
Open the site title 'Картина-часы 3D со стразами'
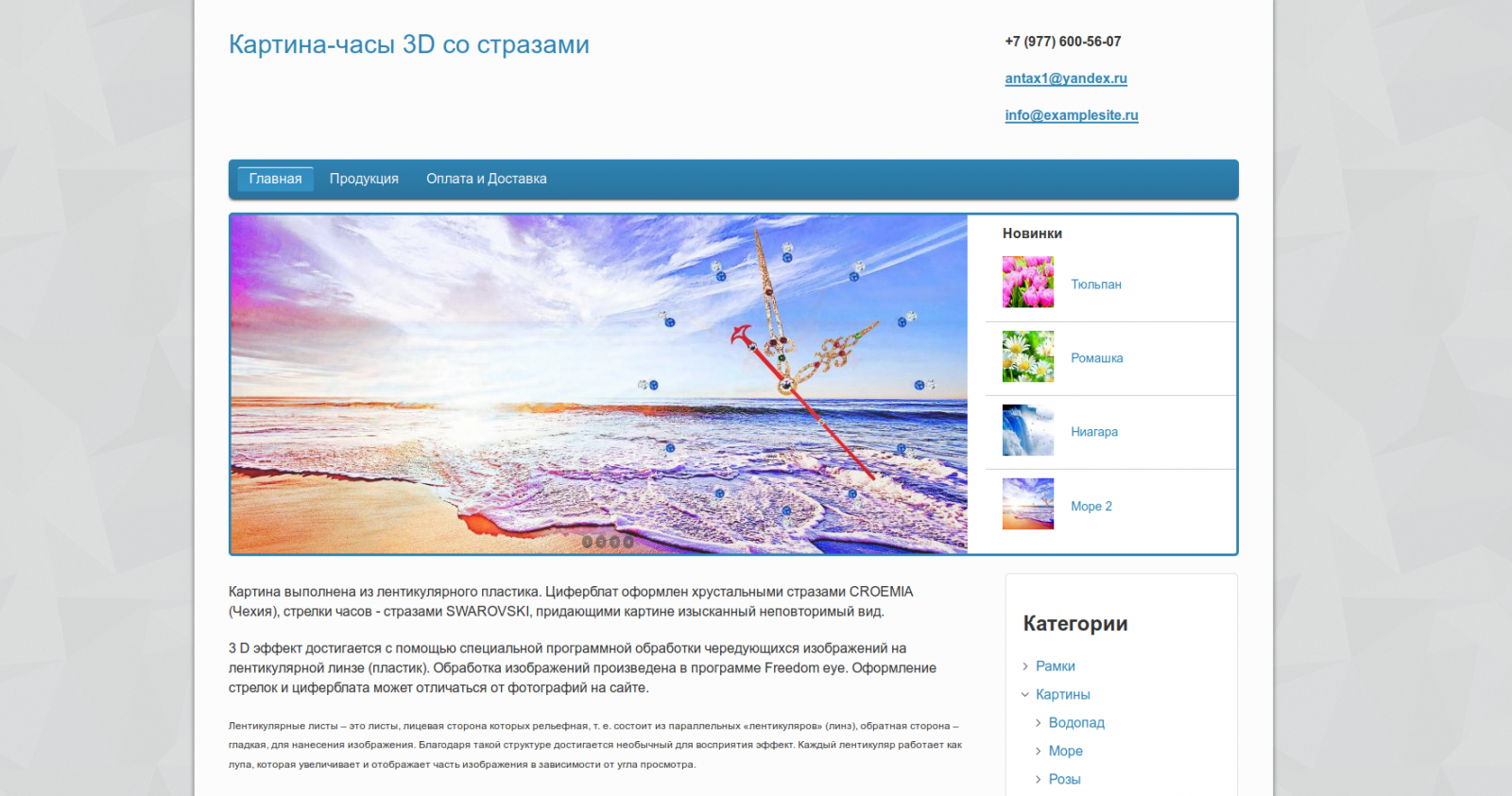(408, 44)
